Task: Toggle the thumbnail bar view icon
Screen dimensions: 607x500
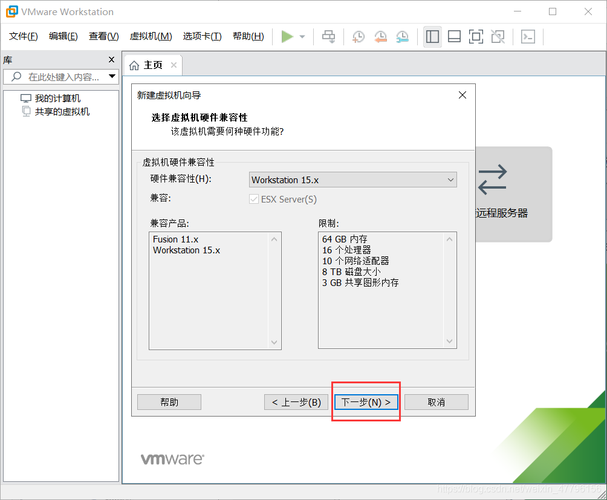Action: pyautogui.click(x=454, y=37)
